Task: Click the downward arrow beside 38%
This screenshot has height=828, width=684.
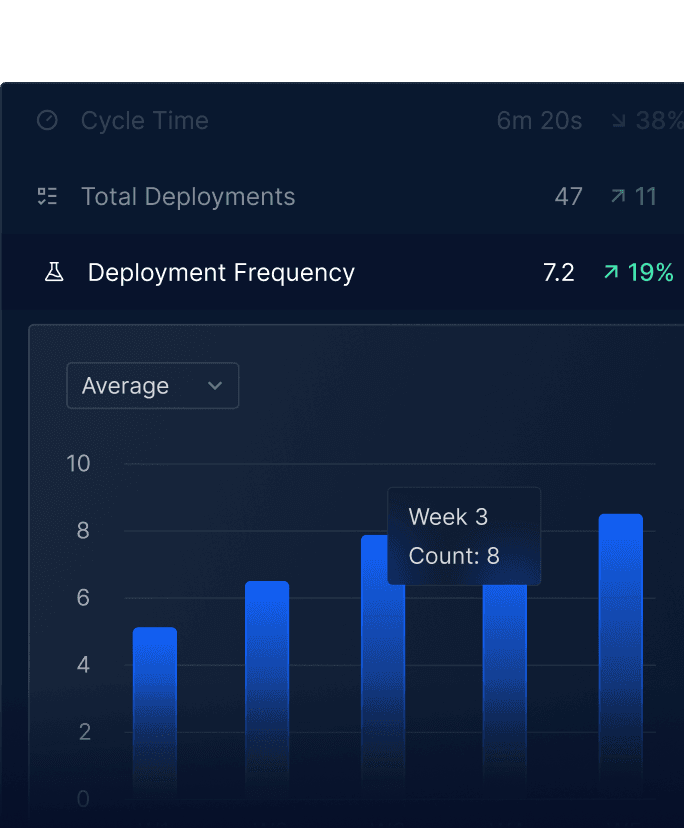Action: 618,121
